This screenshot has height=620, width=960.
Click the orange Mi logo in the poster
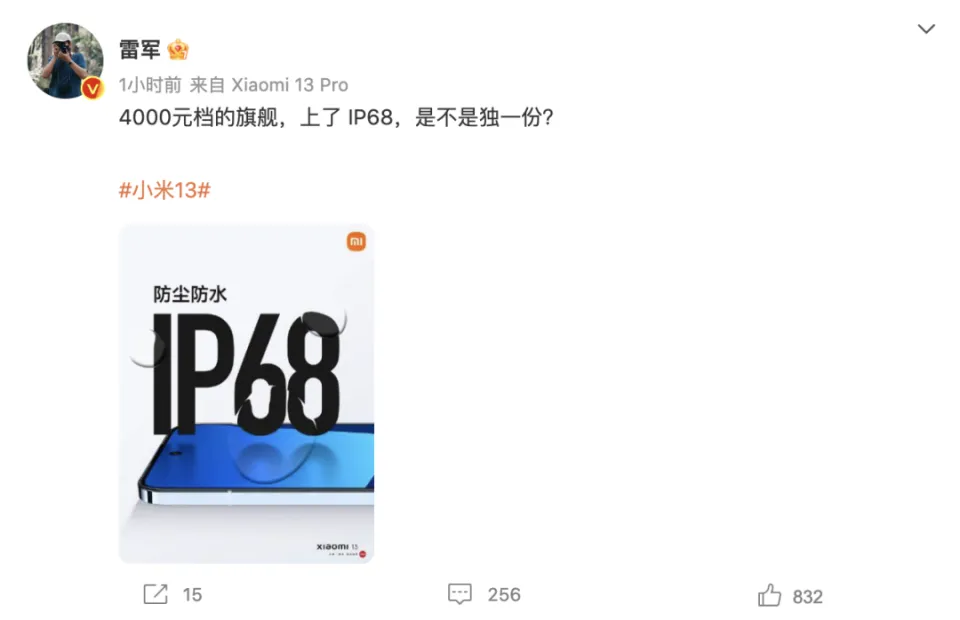pyautogui.click(x=356, y=242)
